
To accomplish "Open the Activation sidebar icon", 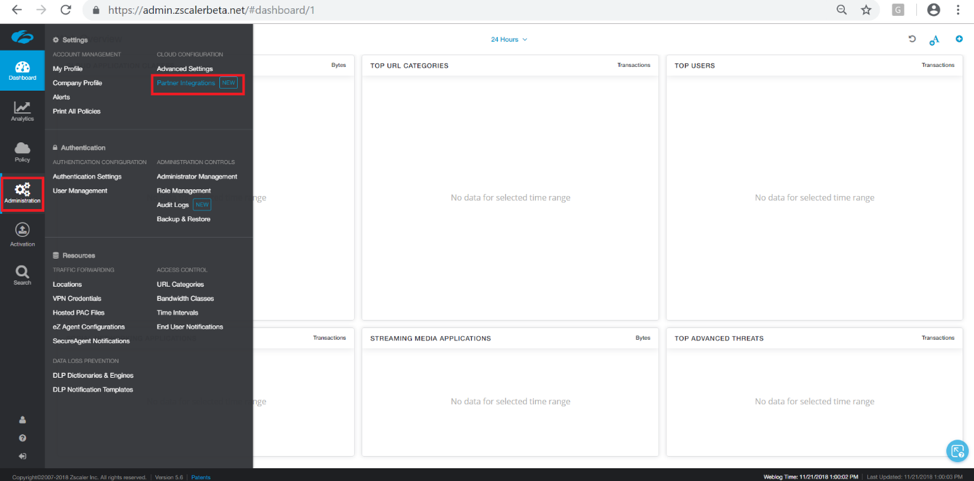I will [x=22, y=235].
